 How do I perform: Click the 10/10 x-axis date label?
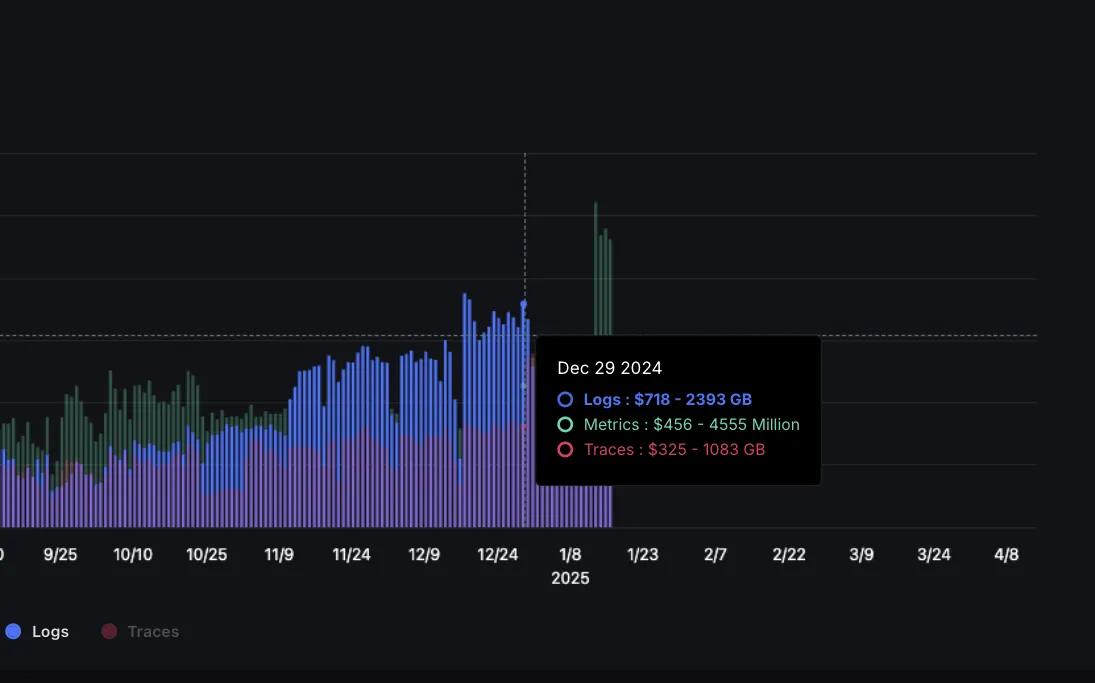[133, 555]
